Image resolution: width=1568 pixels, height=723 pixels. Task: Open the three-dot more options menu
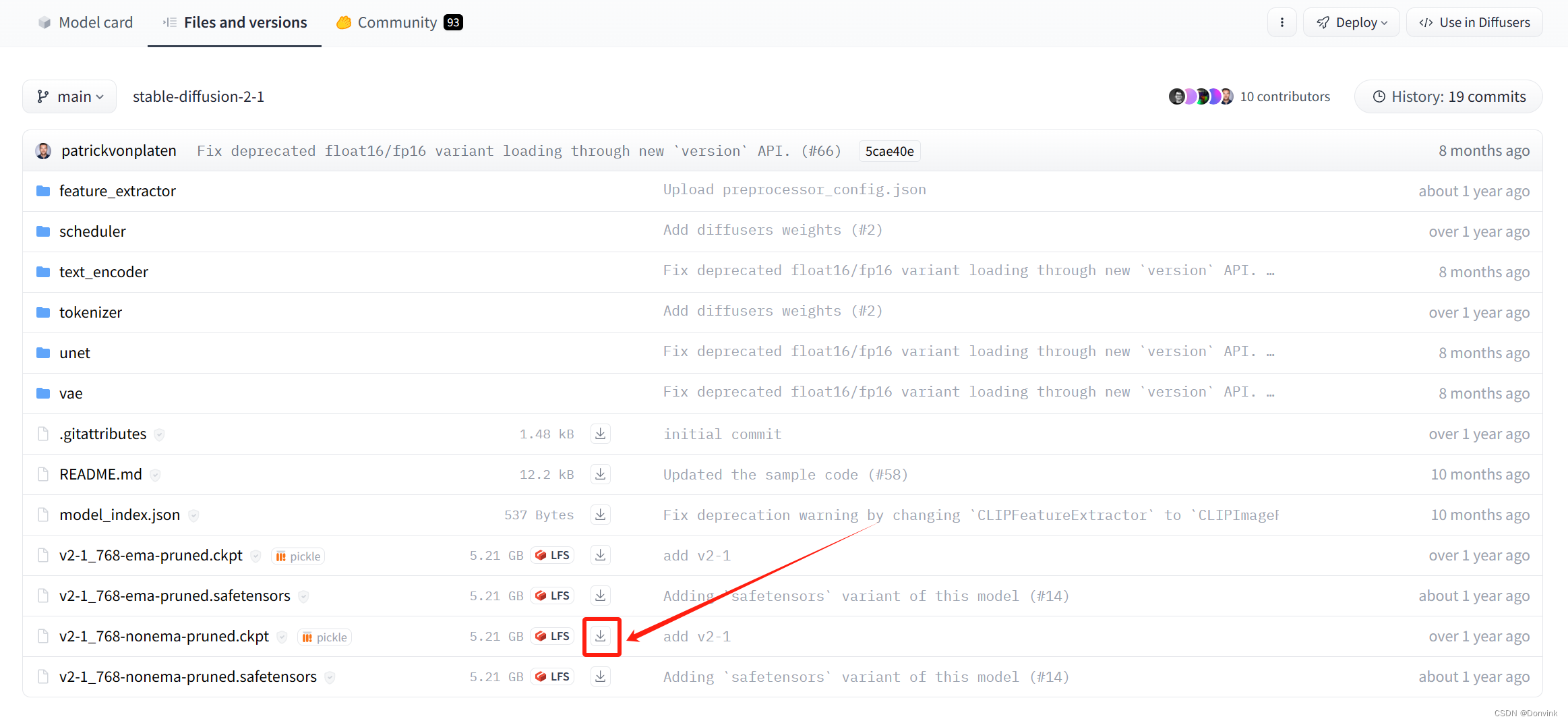pyautogui.click(x=1281, y=22)
